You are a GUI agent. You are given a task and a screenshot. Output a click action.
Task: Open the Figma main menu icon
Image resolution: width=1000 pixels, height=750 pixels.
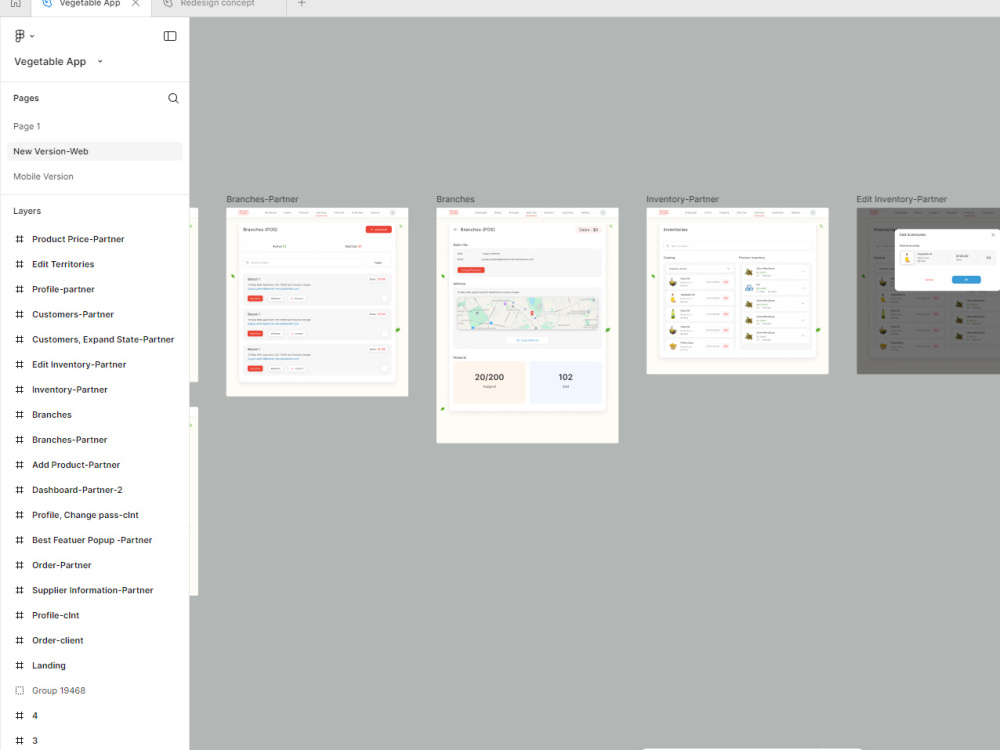point(19,36)
